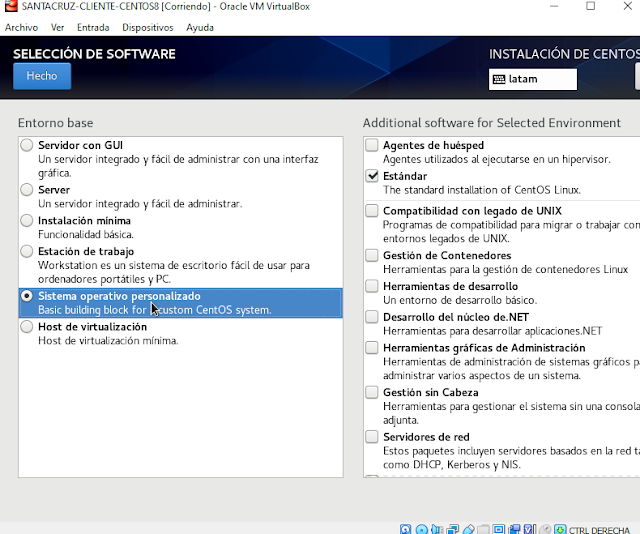The width and height of the screenshot is (640, 534).
Task: Click the CTRL DERECHA host key label
Action: pyautogui.click(x=599, y=530)
